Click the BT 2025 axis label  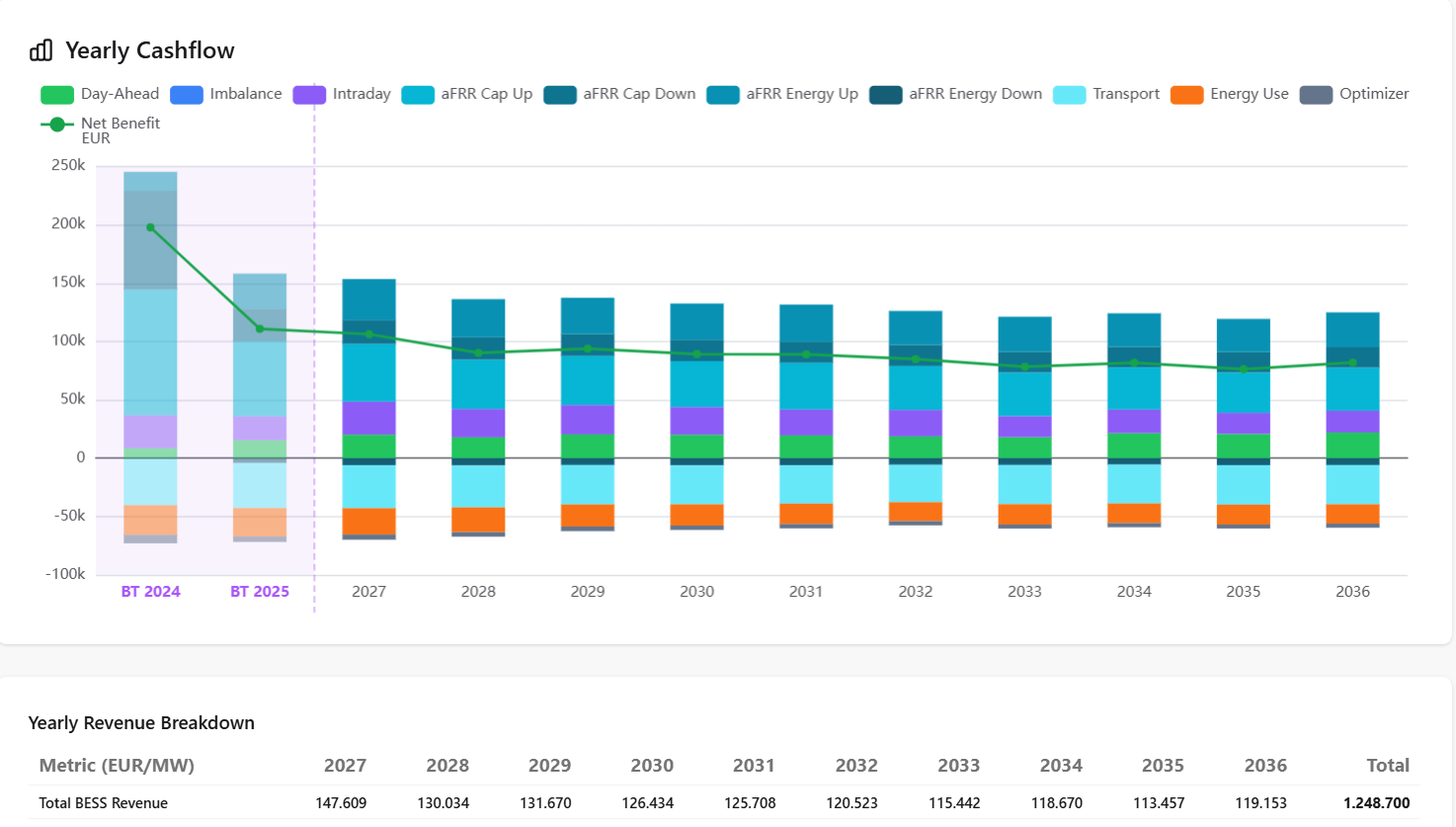point(260,591)
